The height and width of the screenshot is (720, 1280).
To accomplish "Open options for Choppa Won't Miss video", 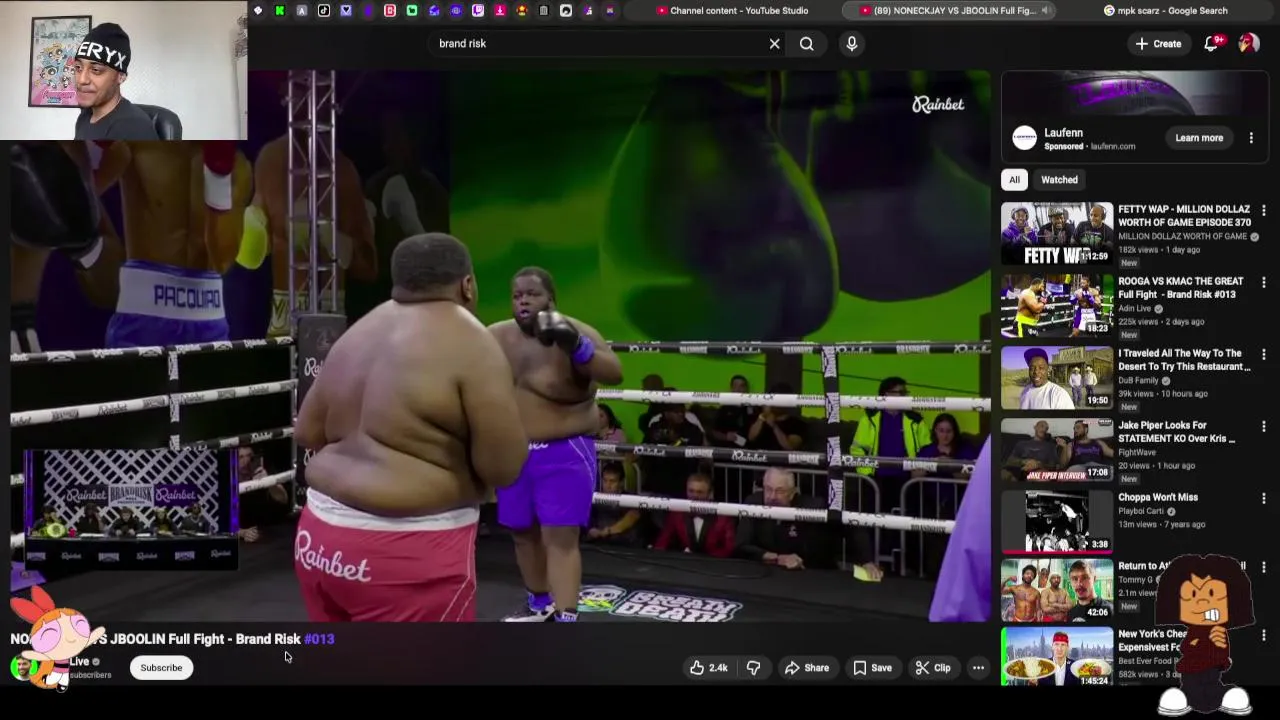I will point(1264,499).
